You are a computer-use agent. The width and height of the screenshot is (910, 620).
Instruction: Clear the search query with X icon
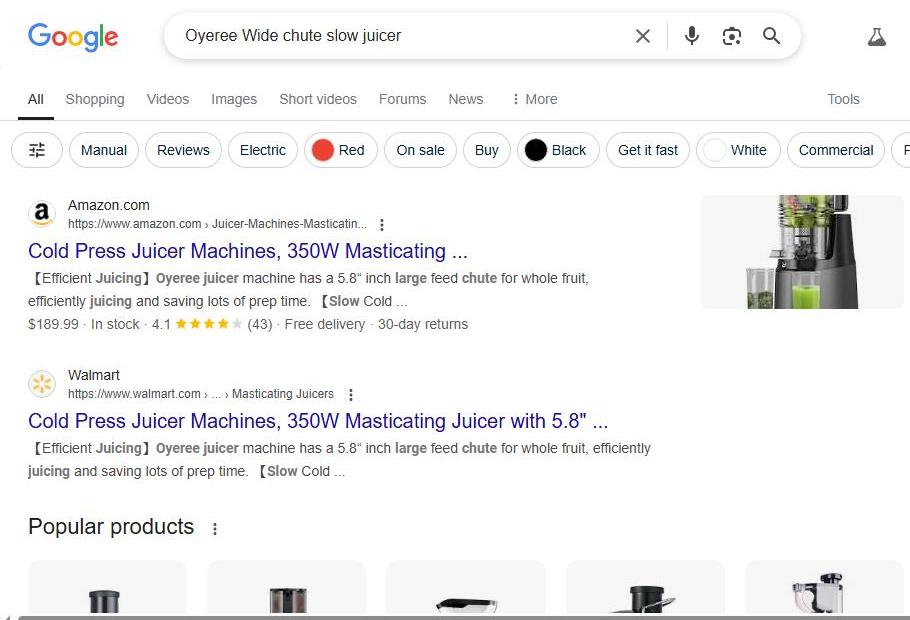coord(642,36)
